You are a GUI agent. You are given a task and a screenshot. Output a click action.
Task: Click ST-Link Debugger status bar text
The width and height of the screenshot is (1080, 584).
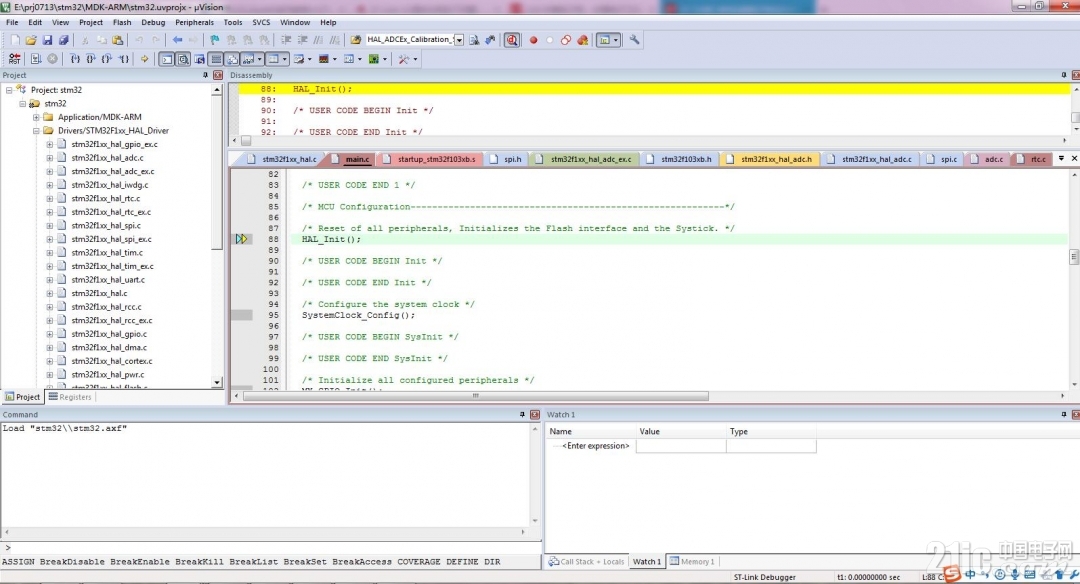pos(765,577)
